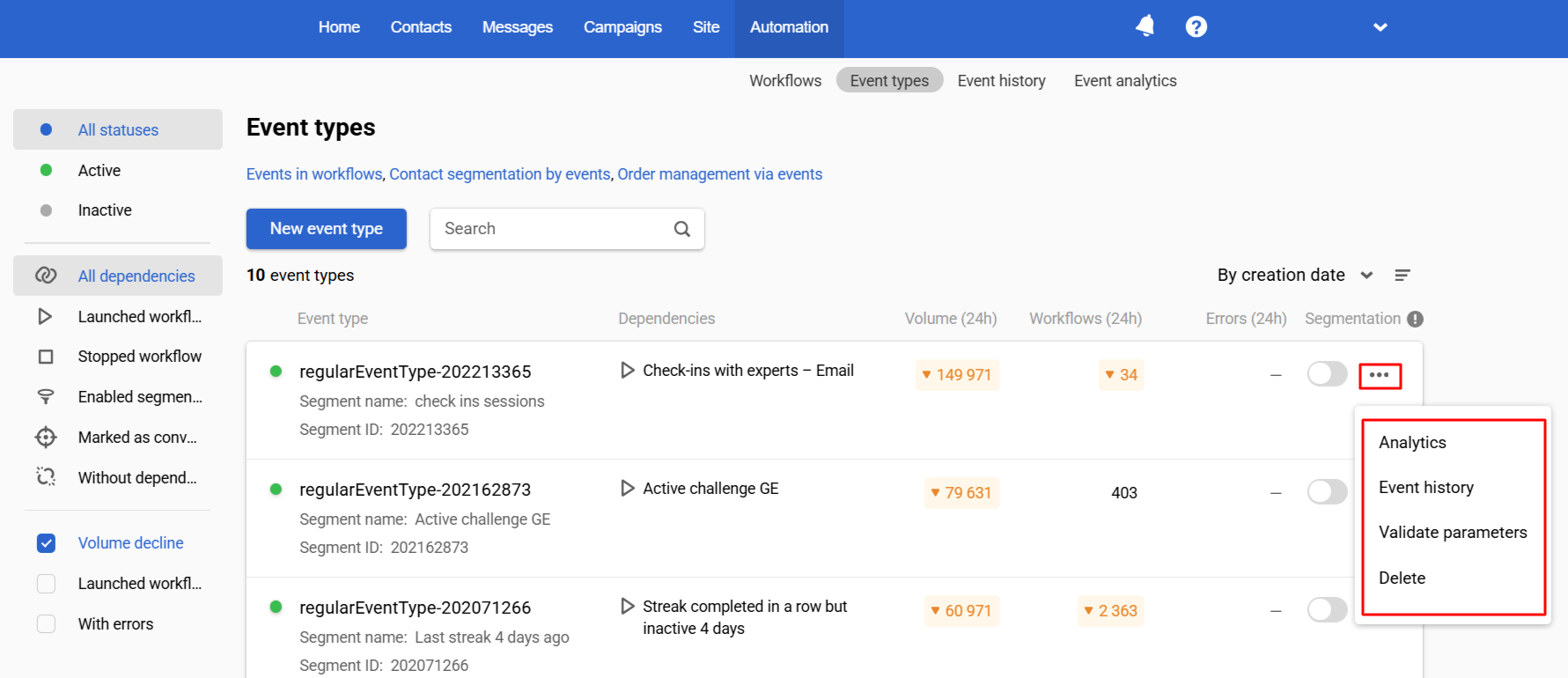Expand the Check-ins with experts – Email dependency
Screen dimensions: 1568x678
[x=628, y=371]
